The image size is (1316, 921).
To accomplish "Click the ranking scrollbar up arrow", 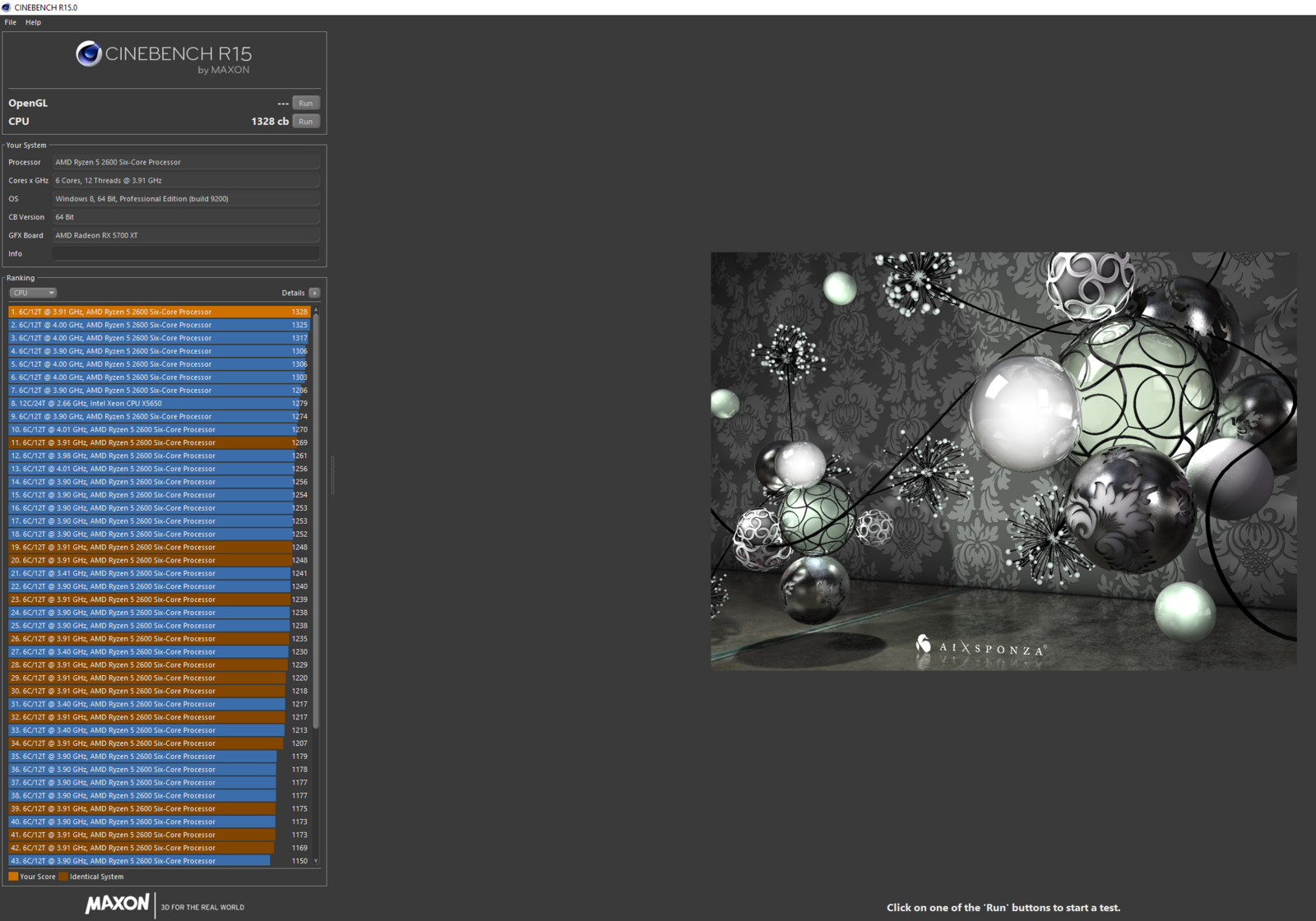I will point(316,309).
